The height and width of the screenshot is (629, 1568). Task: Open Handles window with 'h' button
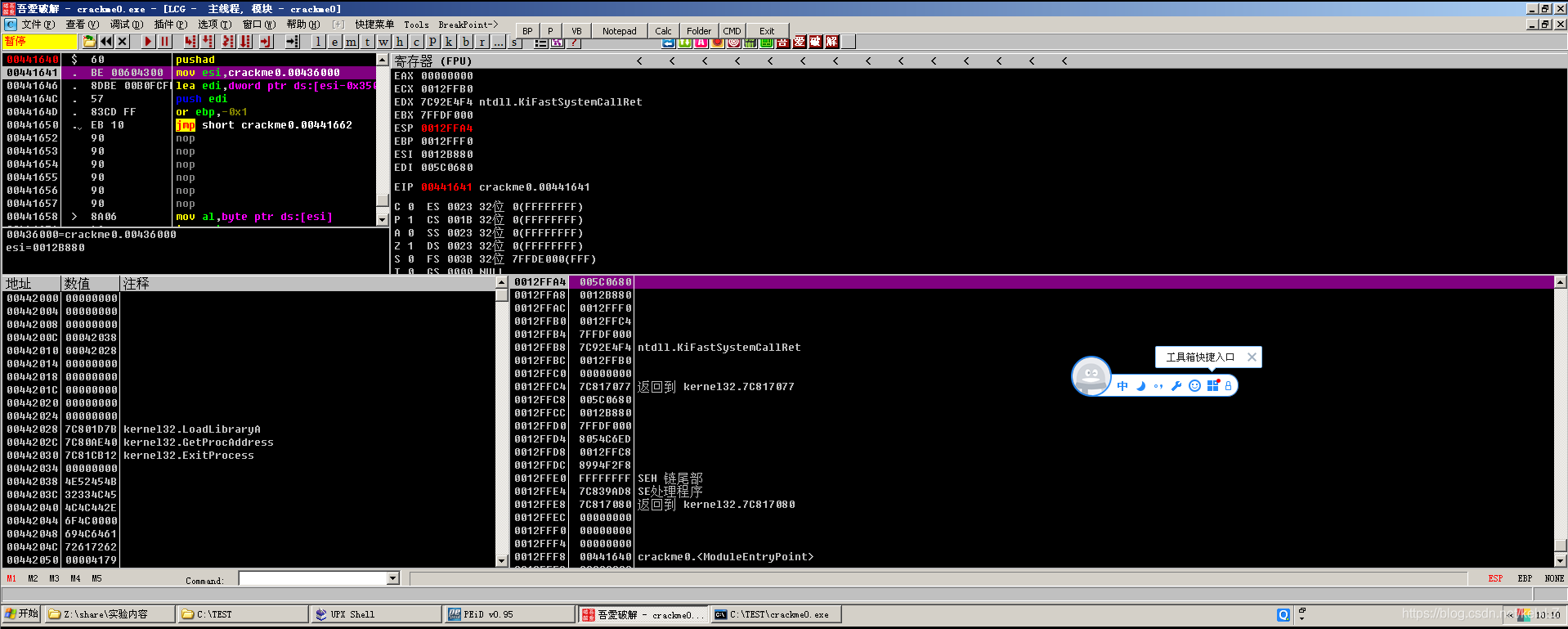pos(400,42)
